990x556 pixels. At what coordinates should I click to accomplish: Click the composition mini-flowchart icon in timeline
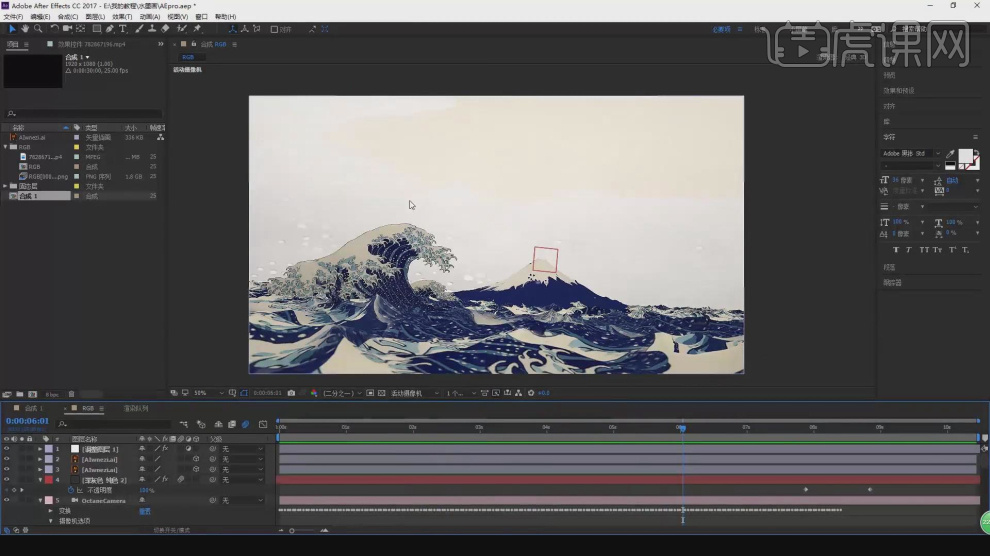tap(184, 425)
